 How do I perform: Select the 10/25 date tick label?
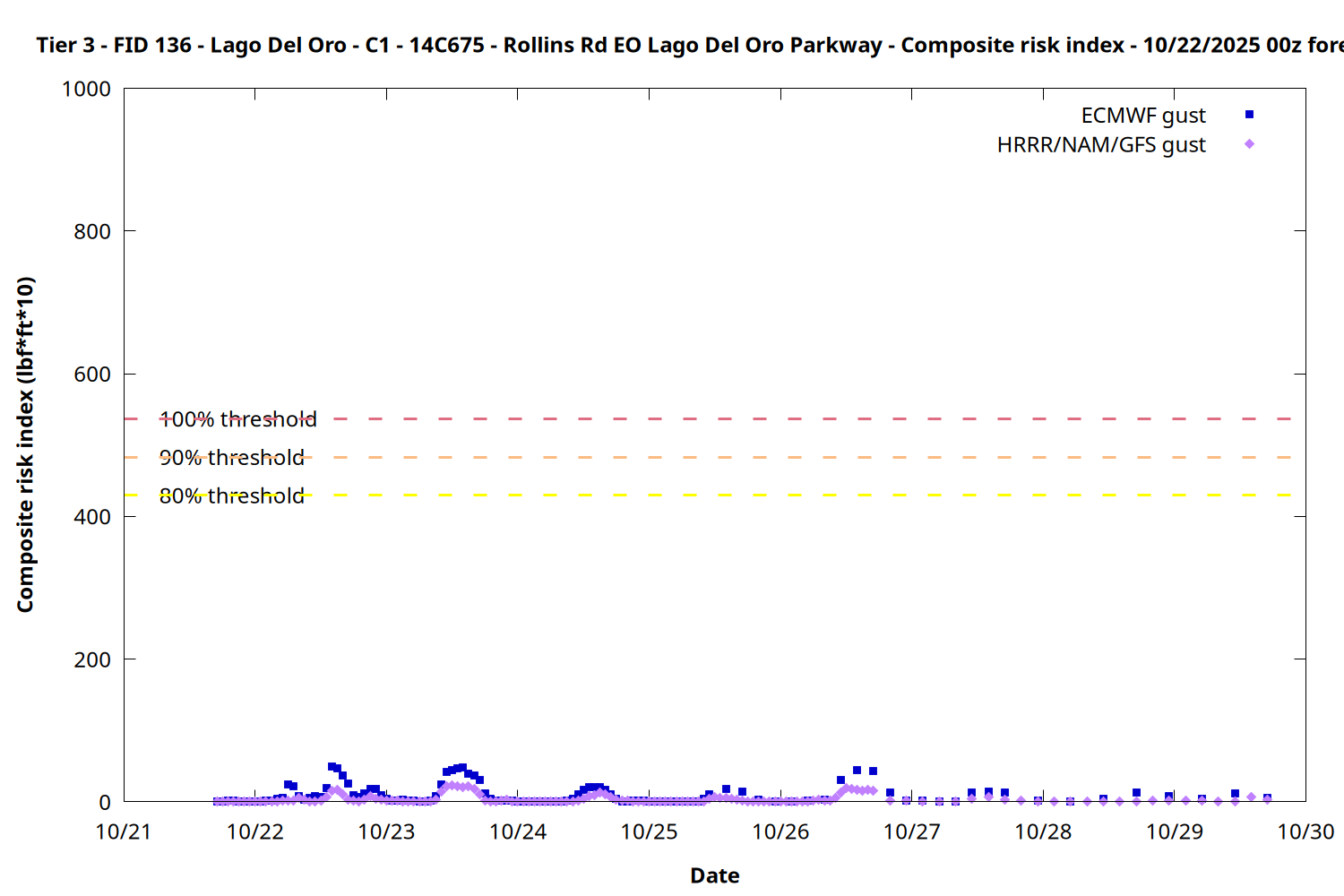click(x=649, y=831)
